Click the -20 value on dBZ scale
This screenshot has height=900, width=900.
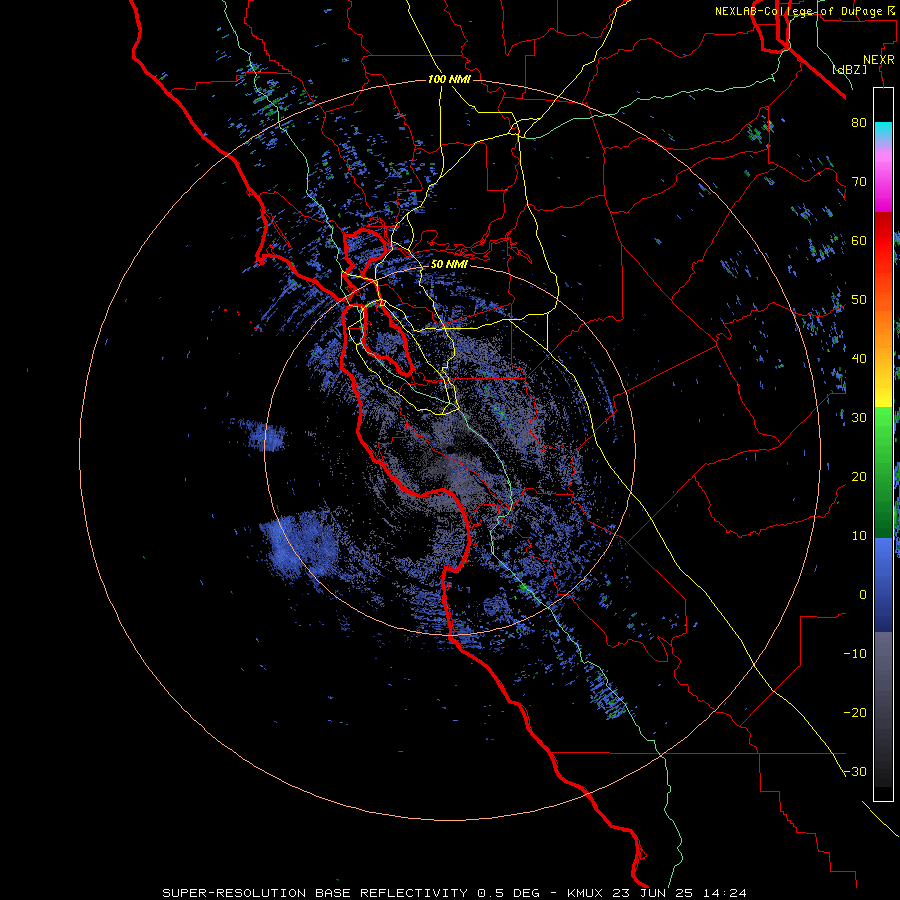[855, 713]
